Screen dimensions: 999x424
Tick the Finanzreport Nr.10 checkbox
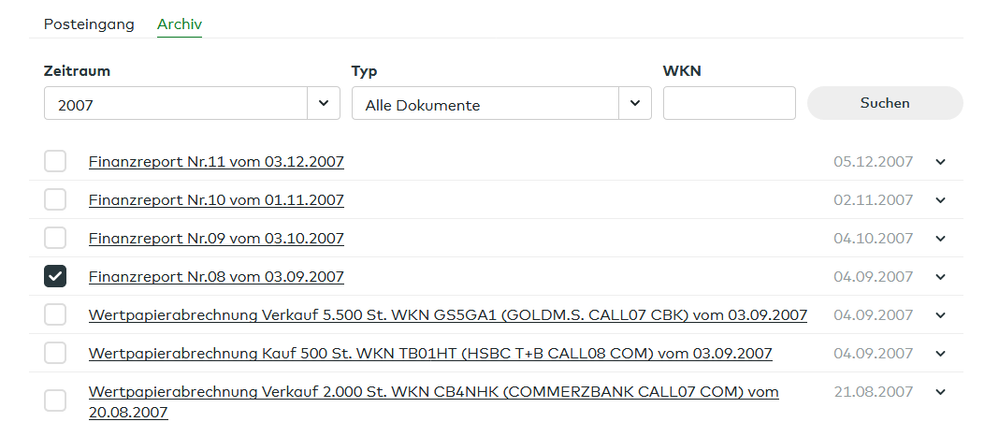pos(55,200)
